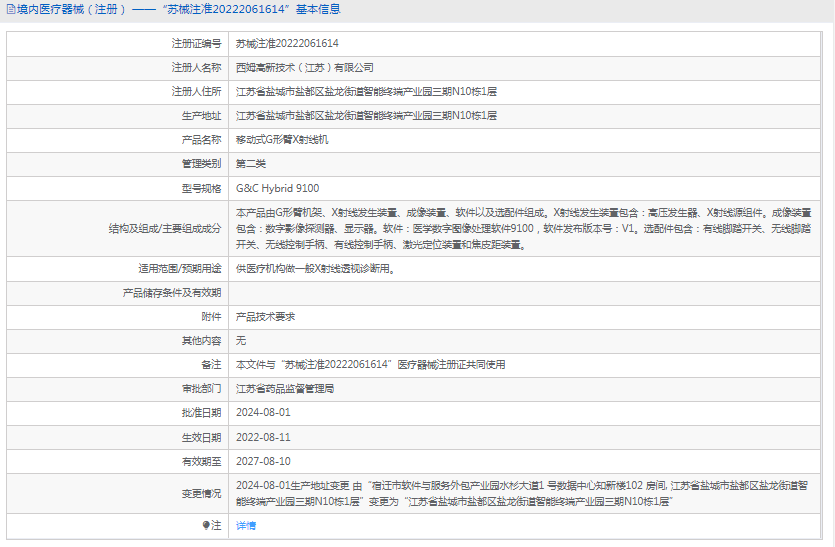Image resolution: width=835 pixels, height=547 pixels.
Task: Click the 结构及组成/主要组成成分 label
Action: 165,228
